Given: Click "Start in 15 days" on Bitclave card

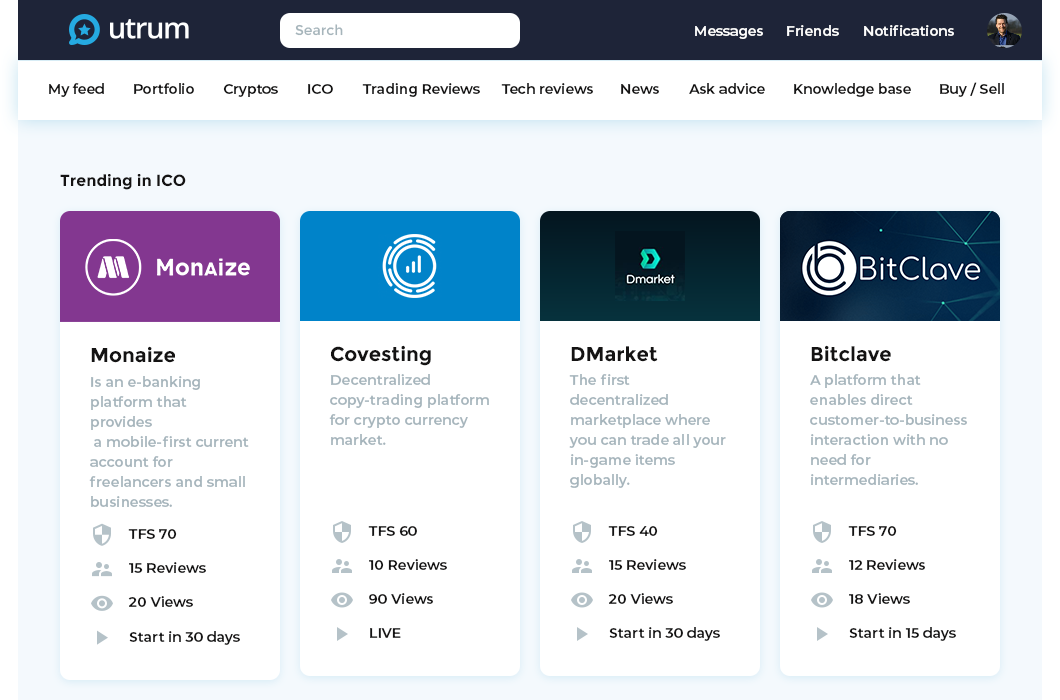Looking at the screenshot, I should point(902,634).
